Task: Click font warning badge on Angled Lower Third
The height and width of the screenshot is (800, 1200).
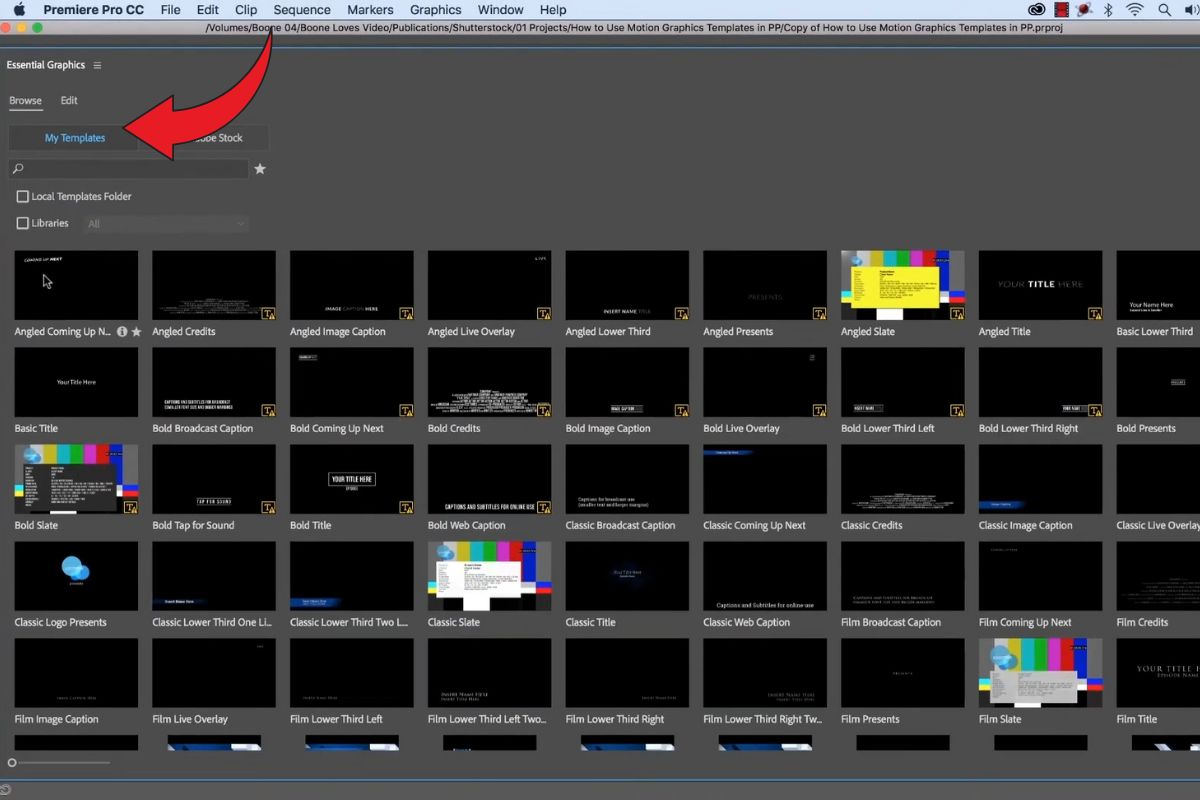Action: (682, 313)
